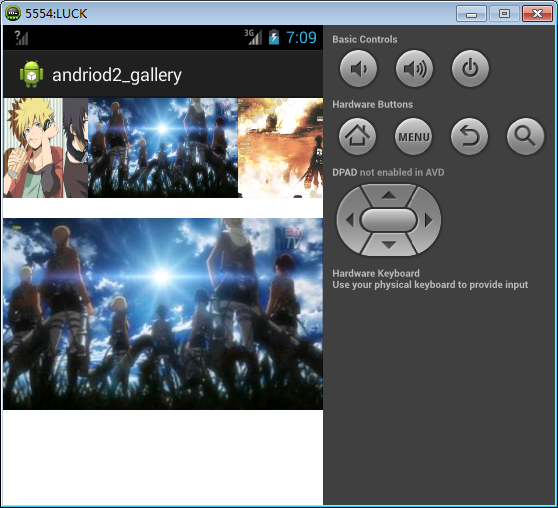Close the 5554:LUCK emulator window
Screen dimensions: 558x508
[x=537, y=14]
